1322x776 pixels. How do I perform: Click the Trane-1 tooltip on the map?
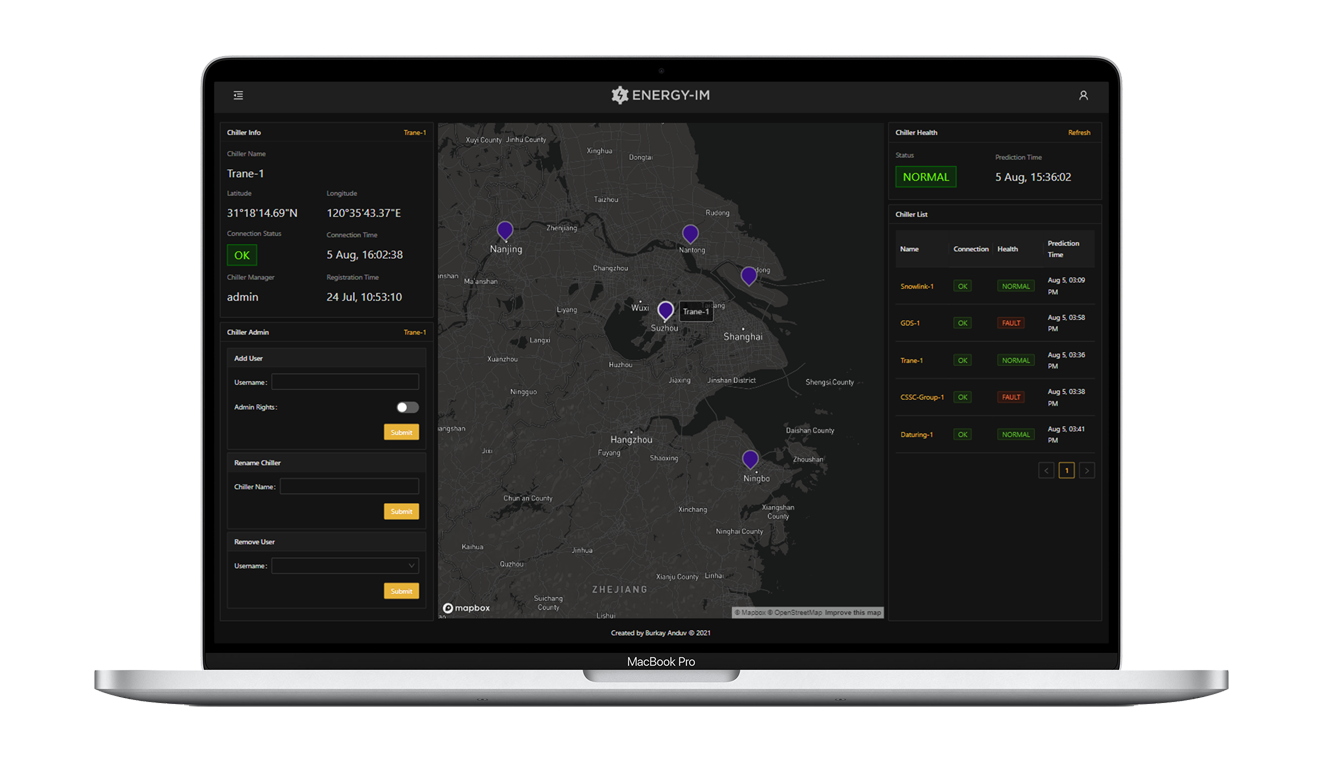(696, 311)
